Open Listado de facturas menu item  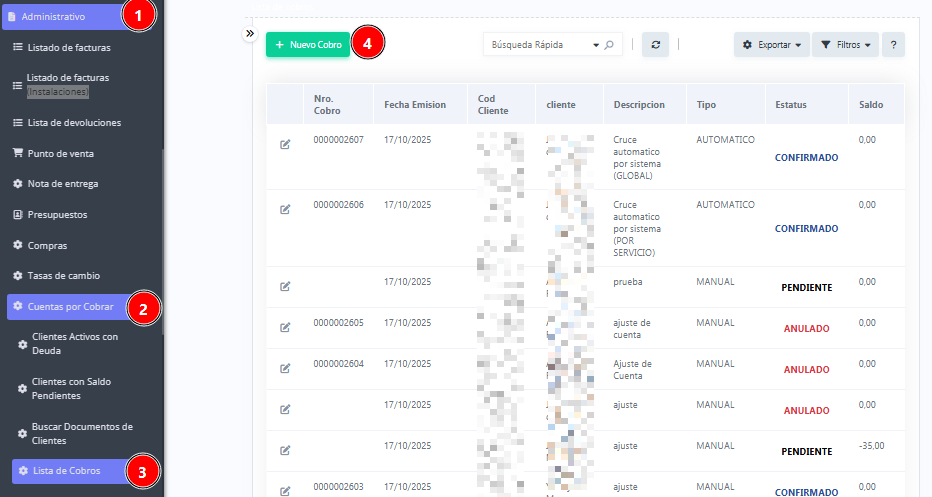(68, 47)
